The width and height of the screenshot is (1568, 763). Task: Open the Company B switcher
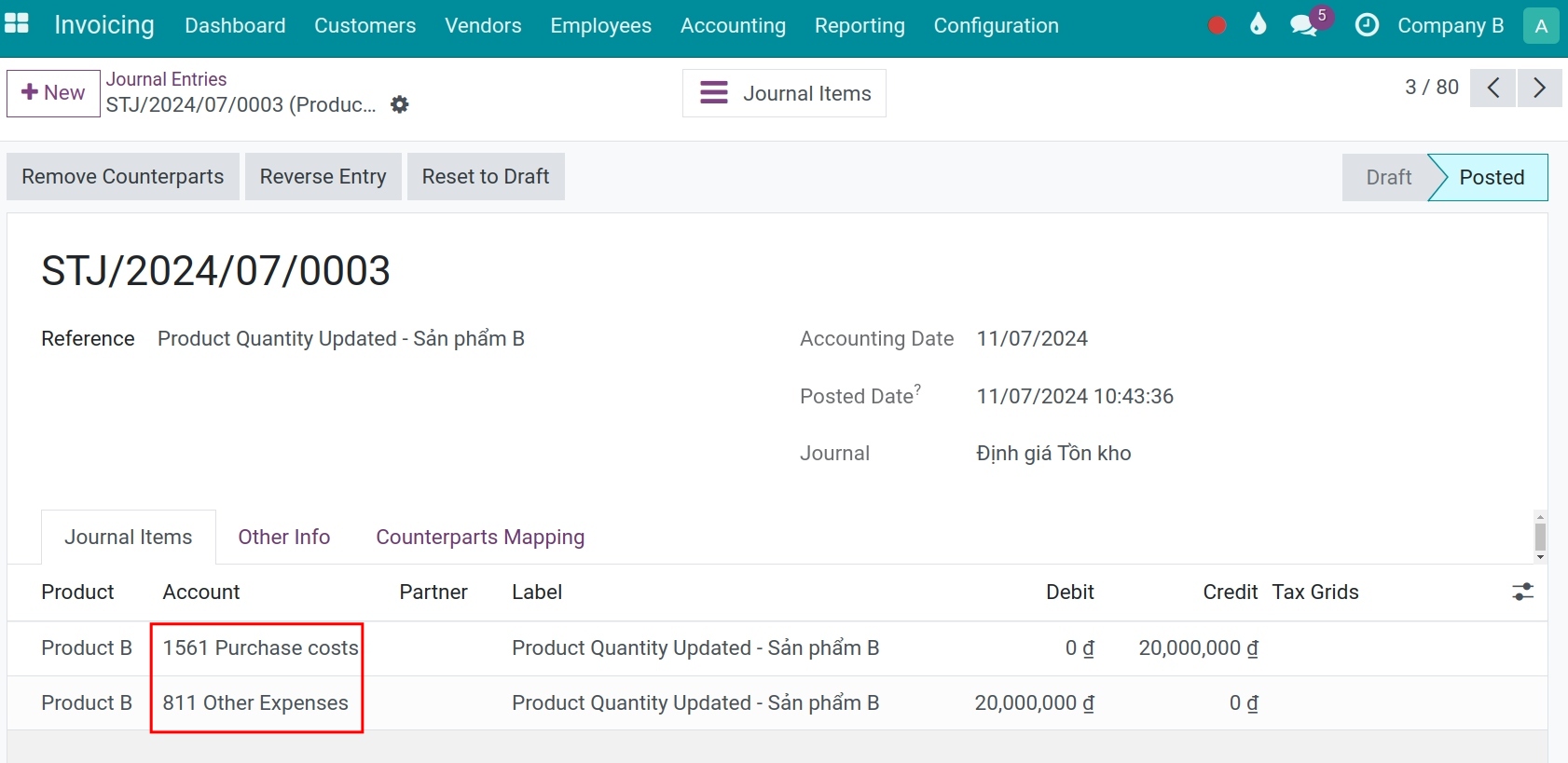tap(1451, 26)
